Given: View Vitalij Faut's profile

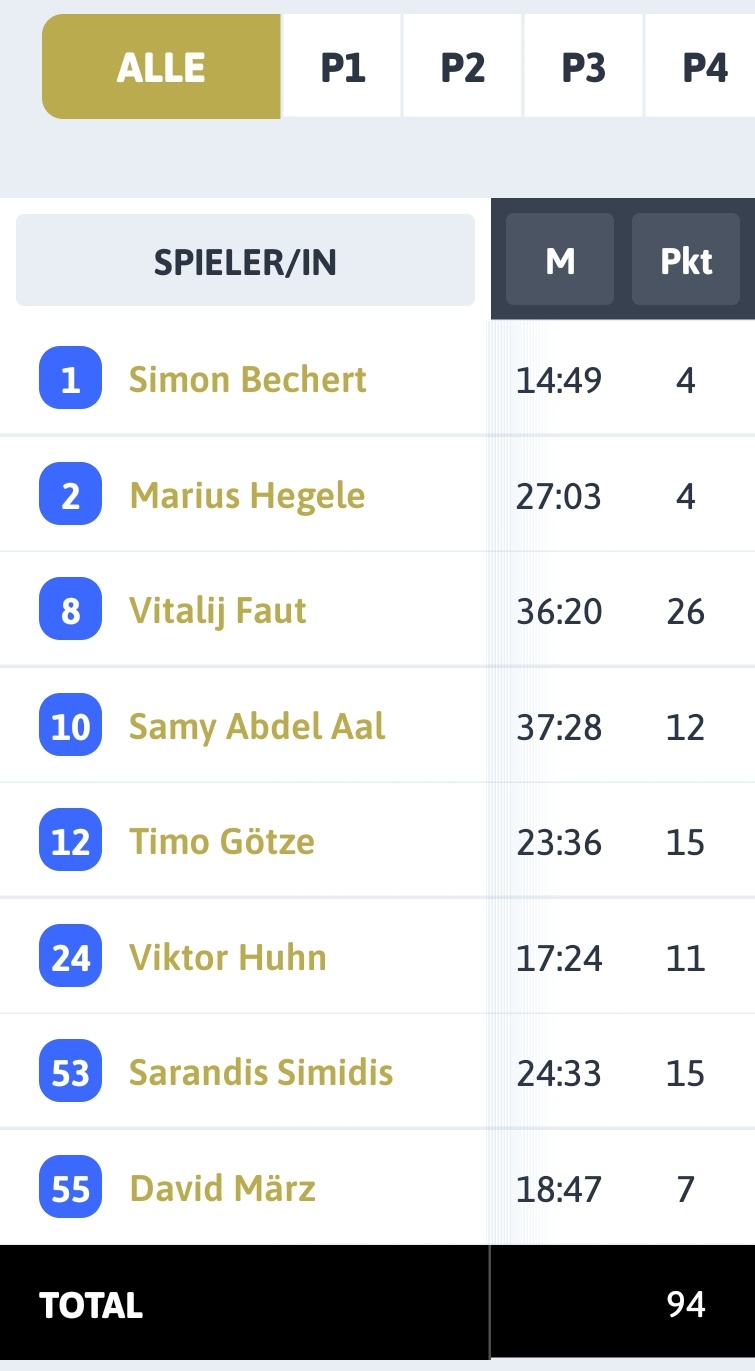Looking at the screenshot, I should [x=218, y=611].
